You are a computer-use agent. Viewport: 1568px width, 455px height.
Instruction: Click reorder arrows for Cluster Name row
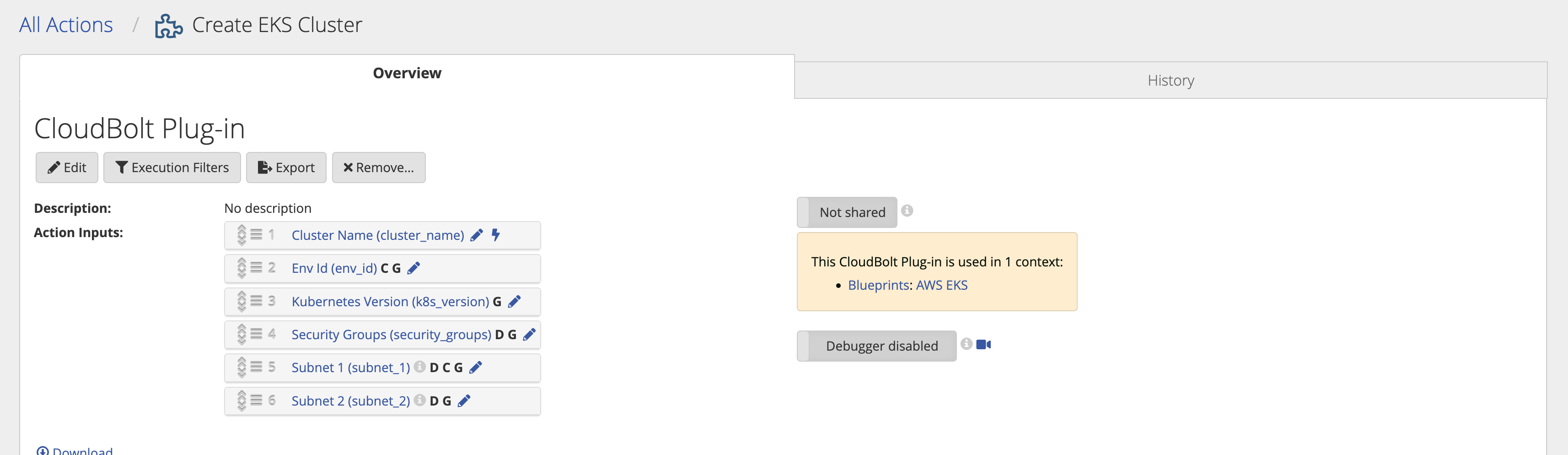242,235
